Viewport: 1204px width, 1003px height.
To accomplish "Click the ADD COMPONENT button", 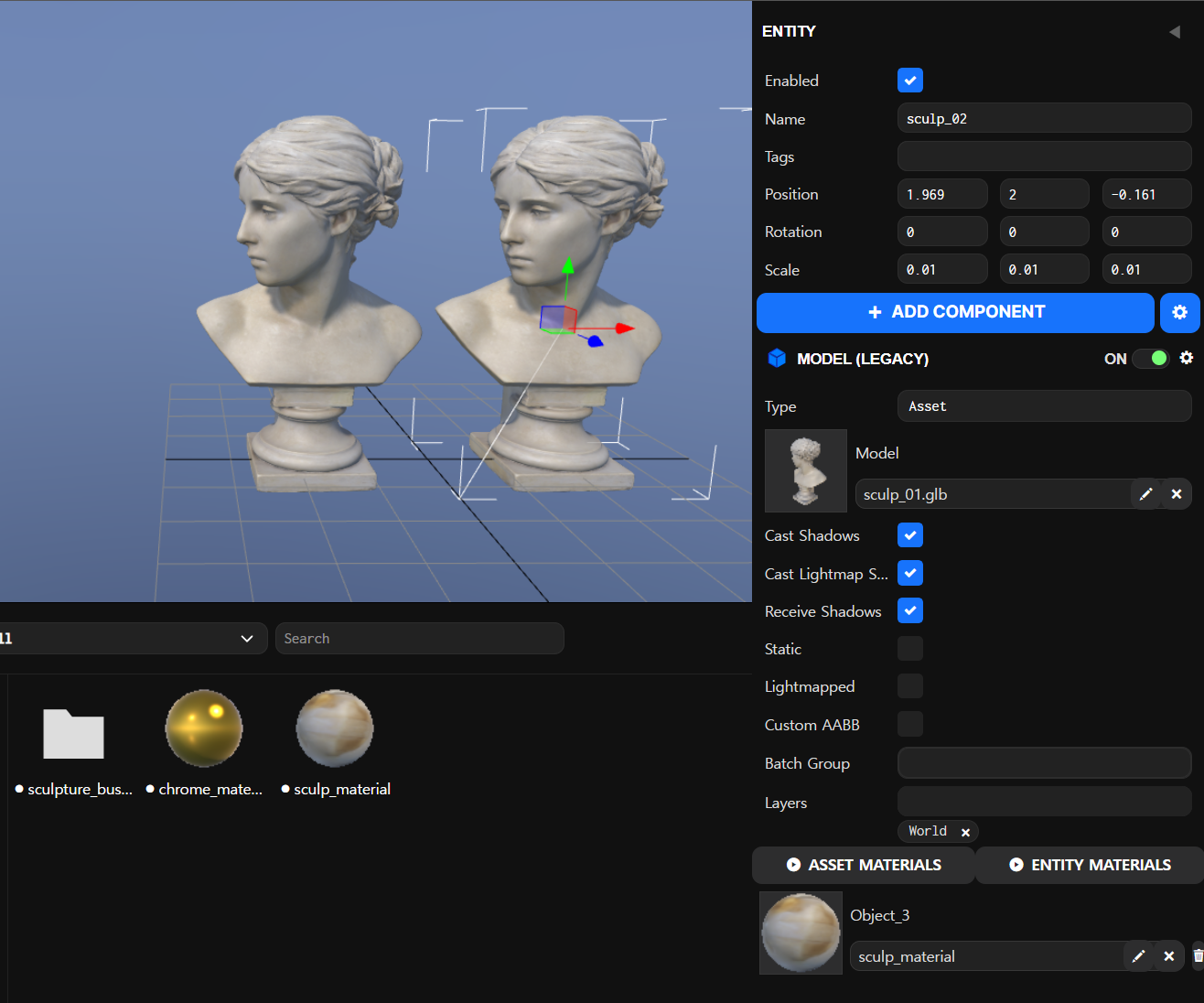I will click(955, 312).
